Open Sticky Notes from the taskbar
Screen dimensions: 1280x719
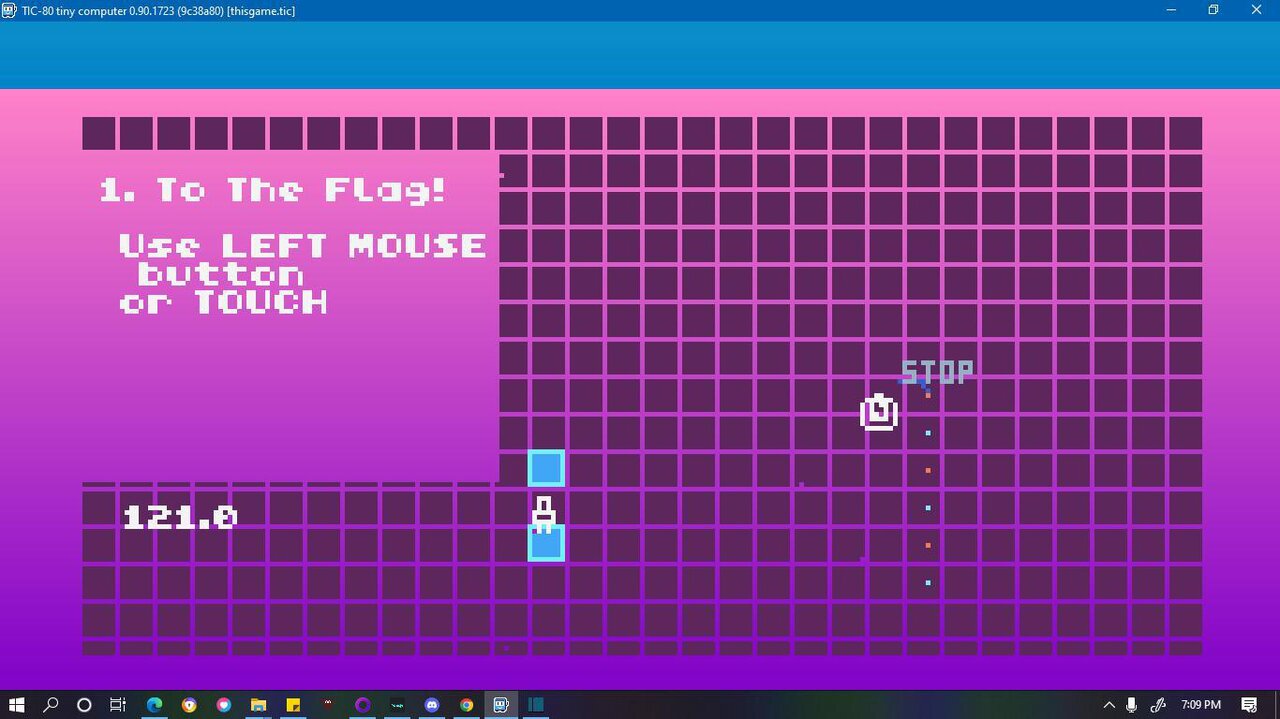pyautogui.click(x=293, y=705)
